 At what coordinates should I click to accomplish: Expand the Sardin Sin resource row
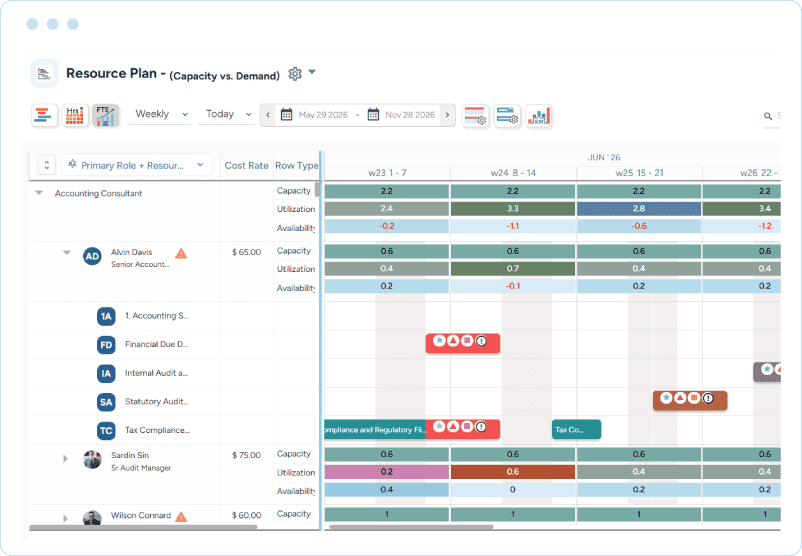(x=65, y=458)
